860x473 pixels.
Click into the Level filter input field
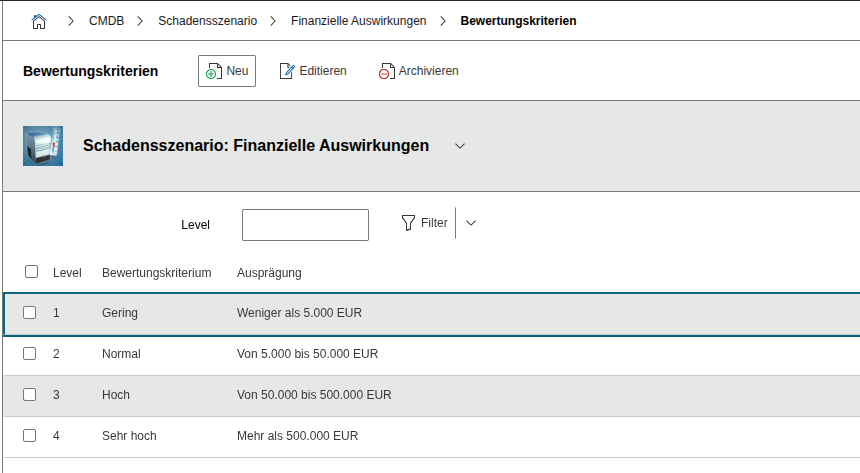pyautogui.click(x=305, y=225)
